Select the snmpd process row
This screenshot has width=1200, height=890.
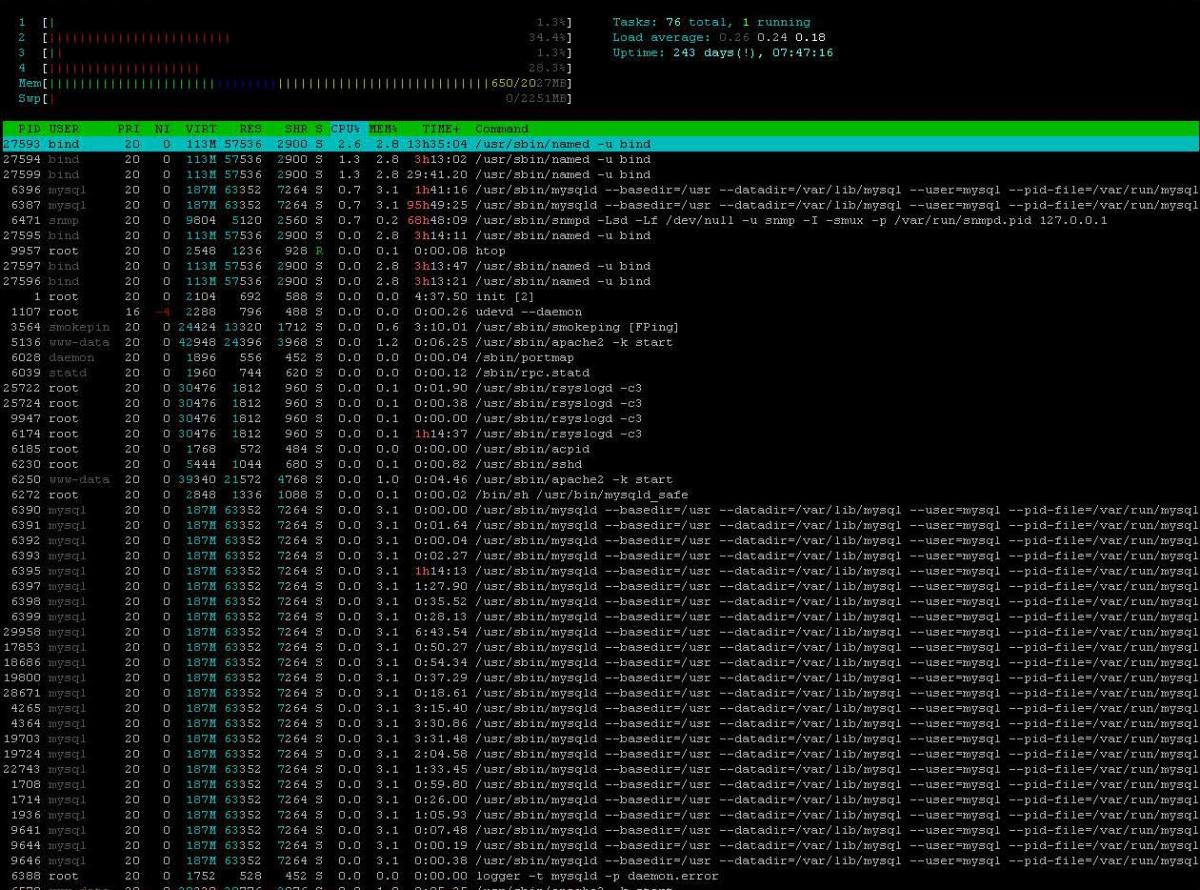pos(600,220)
